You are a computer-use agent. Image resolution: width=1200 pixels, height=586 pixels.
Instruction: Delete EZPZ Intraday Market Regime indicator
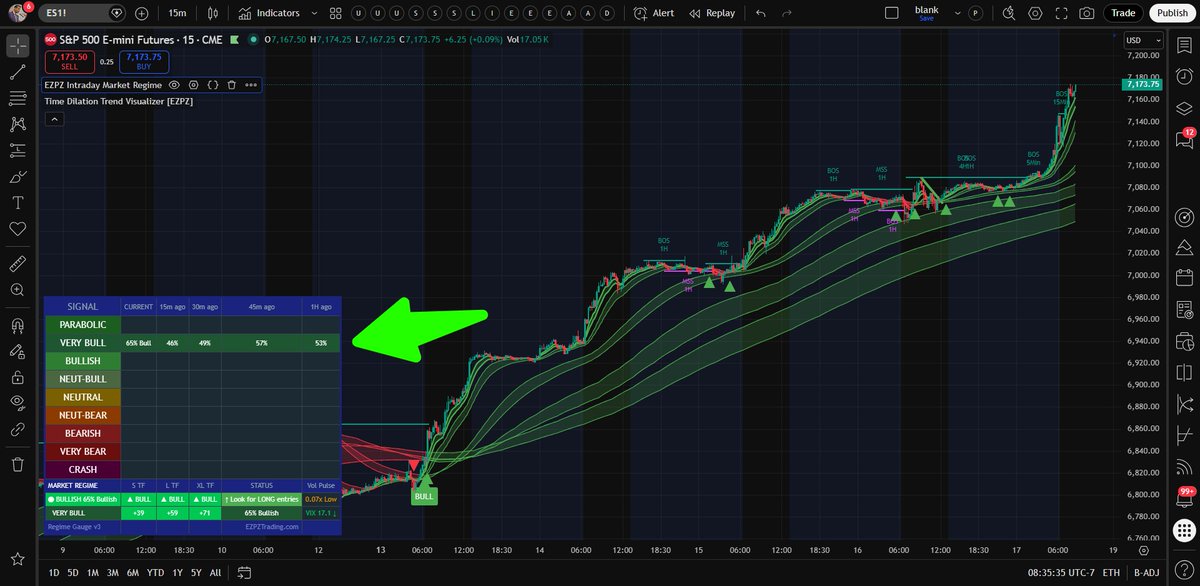coord(231,85)
